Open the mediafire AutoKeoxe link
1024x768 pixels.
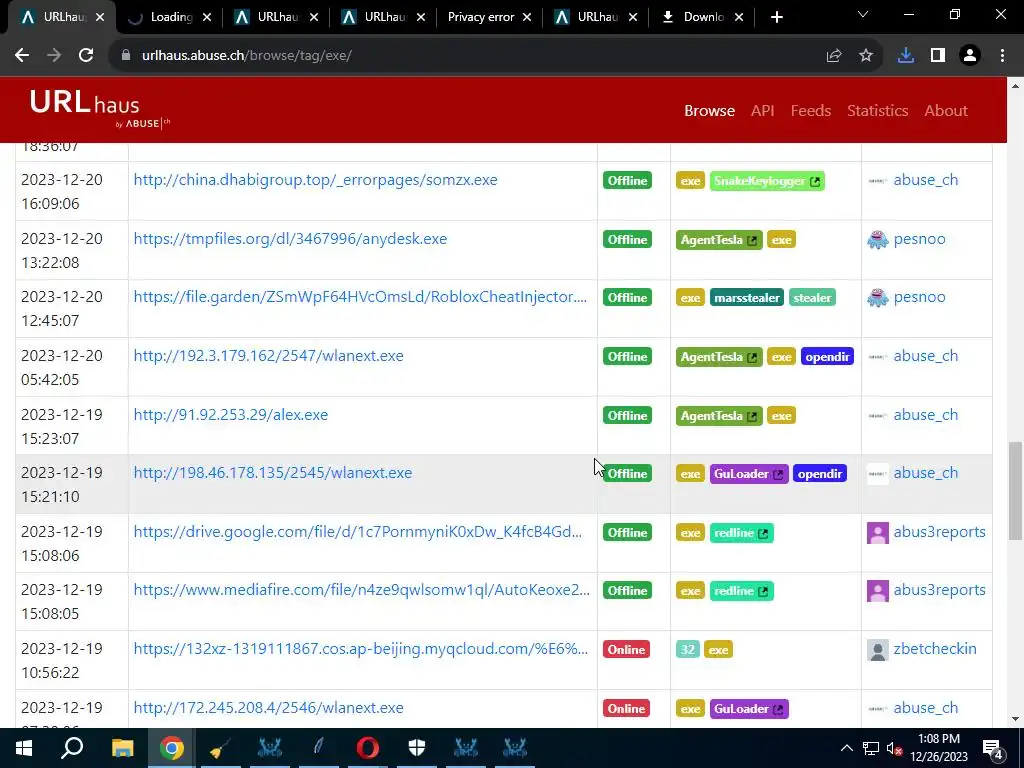(361, 590)
